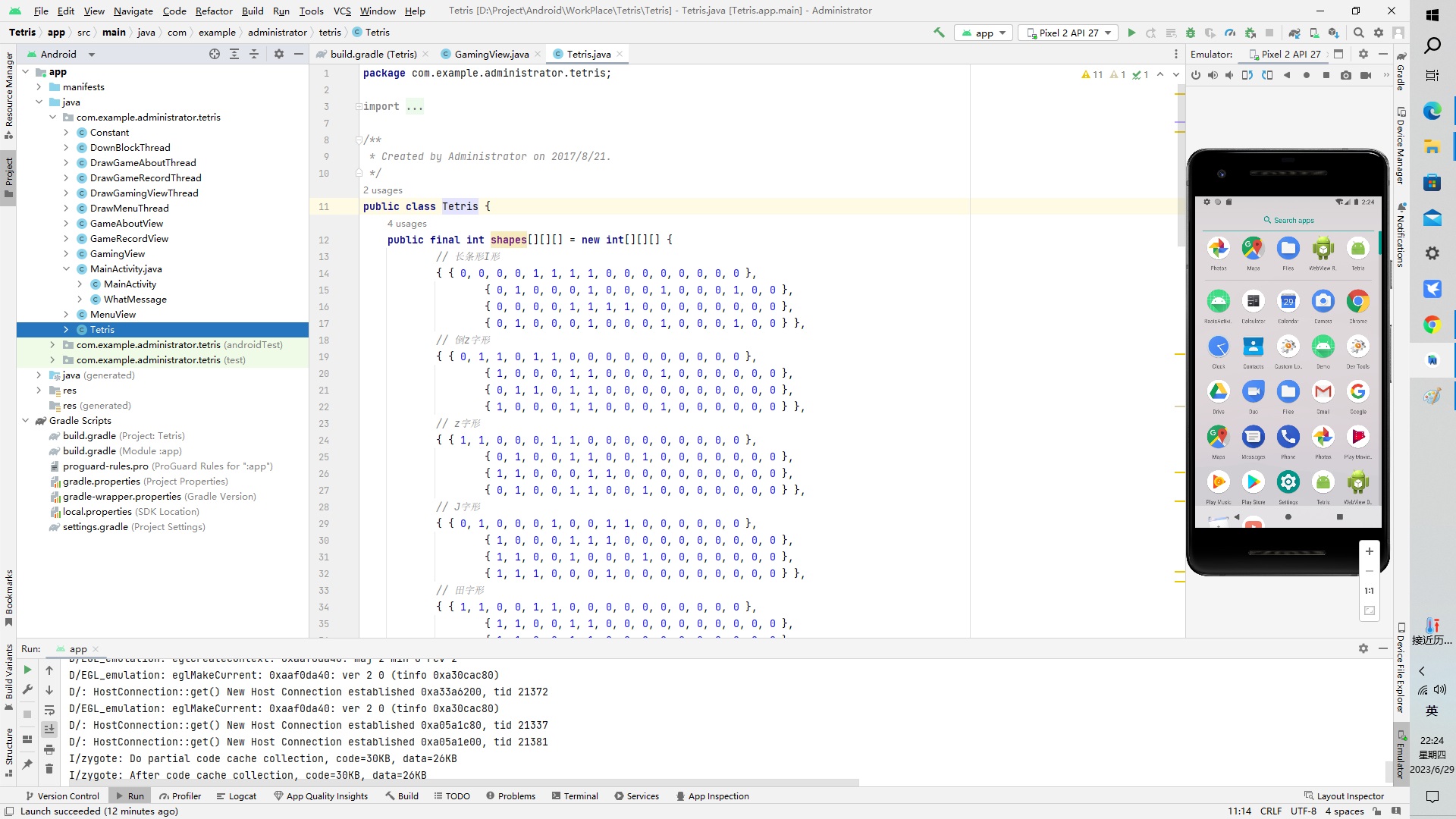Open Device Manager toolbar icon
The height and width of the screenshot is (819, 1456).
pos(1314,33)
